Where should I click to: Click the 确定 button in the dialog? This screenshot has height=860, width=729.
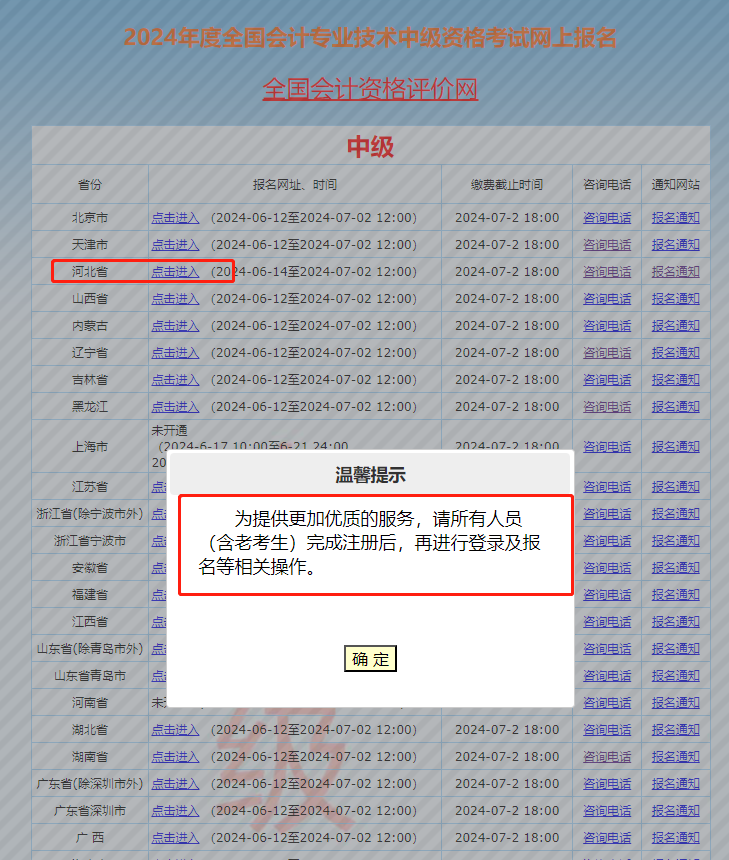(371, 659)
